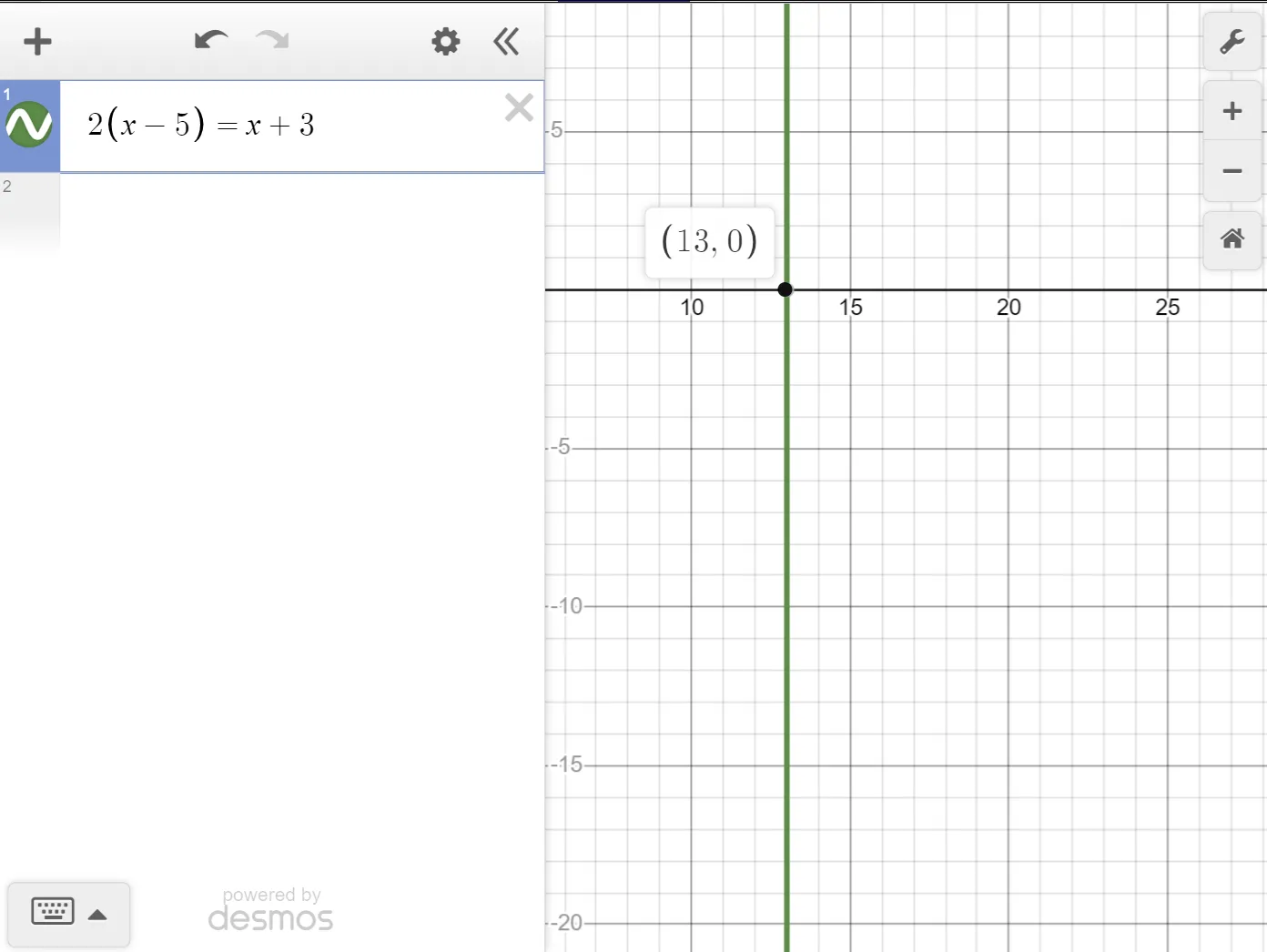The image size is (1267, 952).
Task: Zoom in on the graph
Action: point(1232,111)
